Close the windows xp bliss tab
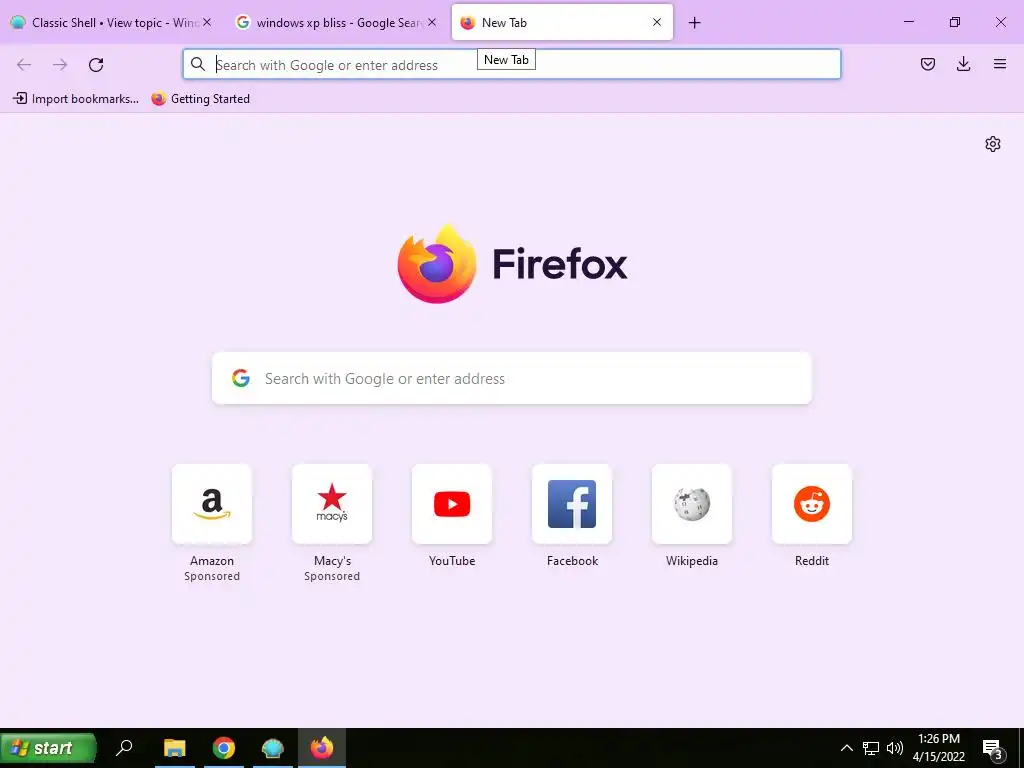This screenshot has height=768, width=1024. (432, 22)
